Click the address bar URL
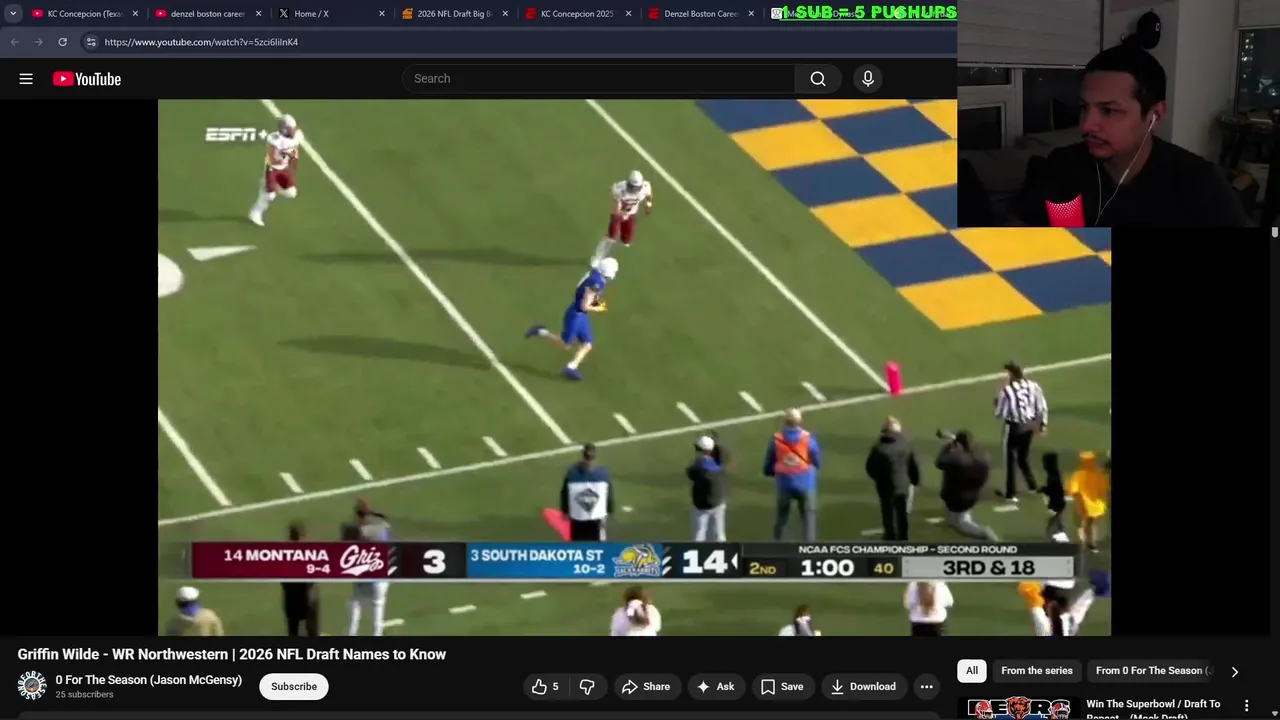The height and width of the screenshot is (720, 1280). tap(201, 42)
